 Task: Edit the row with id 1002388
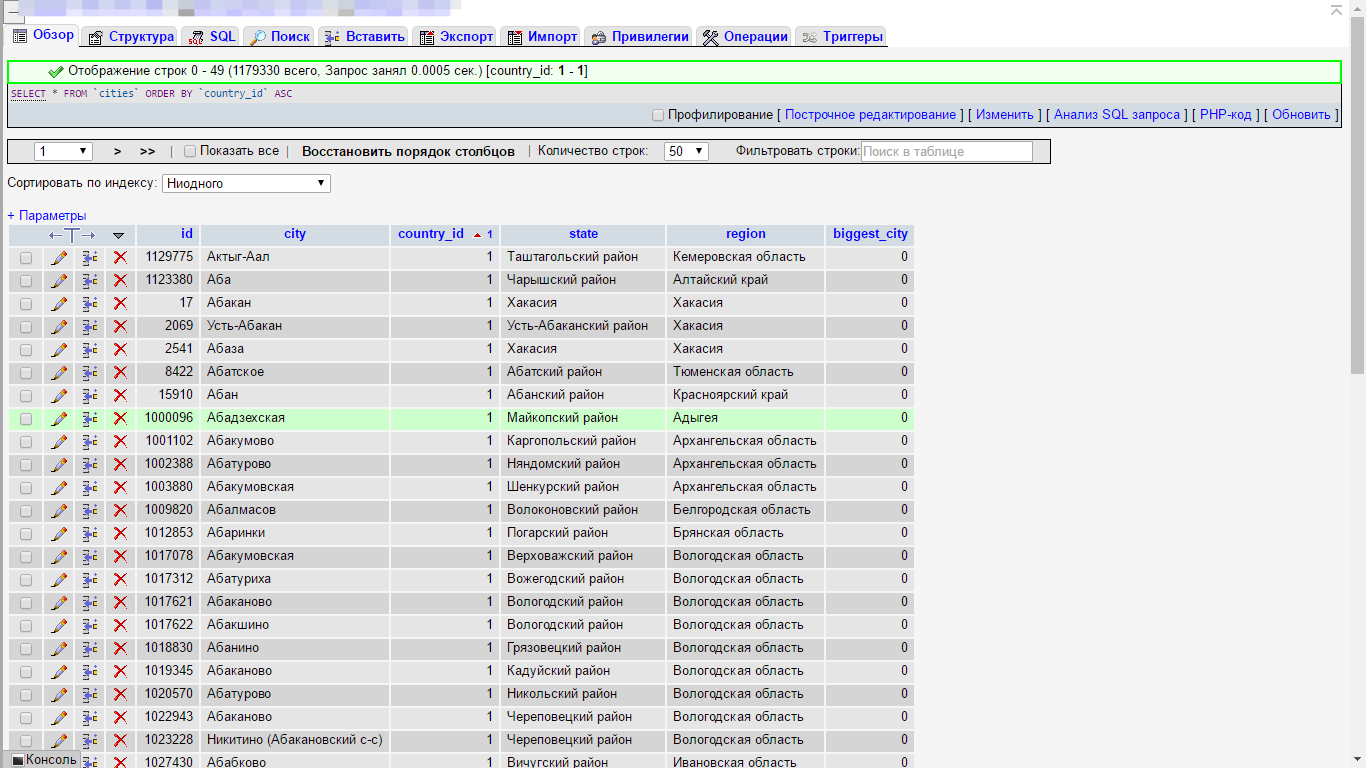coord(59,464)
